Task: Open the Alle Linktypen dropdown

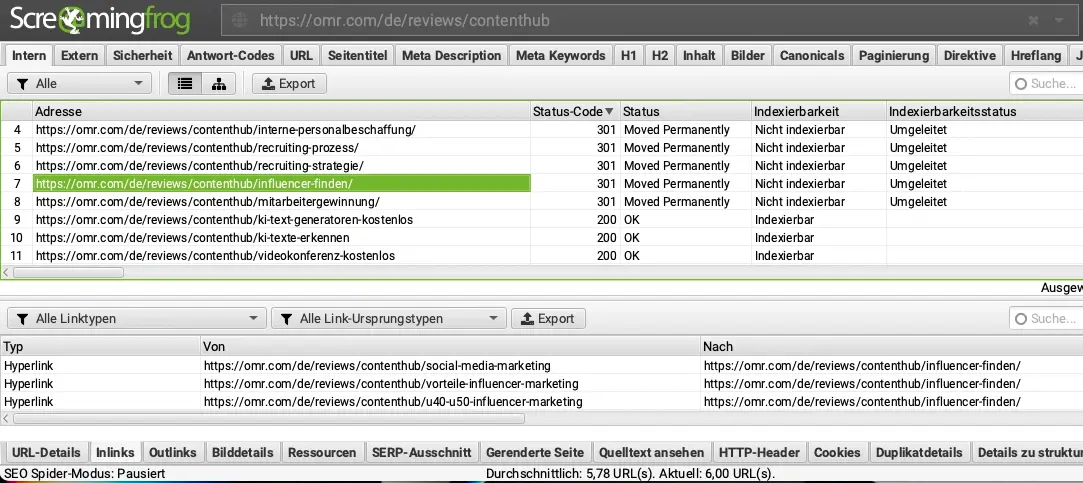Action: (137, 319)
